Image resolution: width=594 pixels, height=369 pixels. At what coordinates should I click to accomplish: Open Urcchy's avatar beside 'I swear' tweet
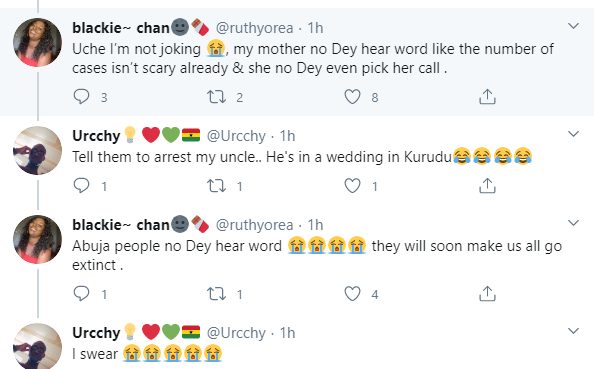click(37, 346)
